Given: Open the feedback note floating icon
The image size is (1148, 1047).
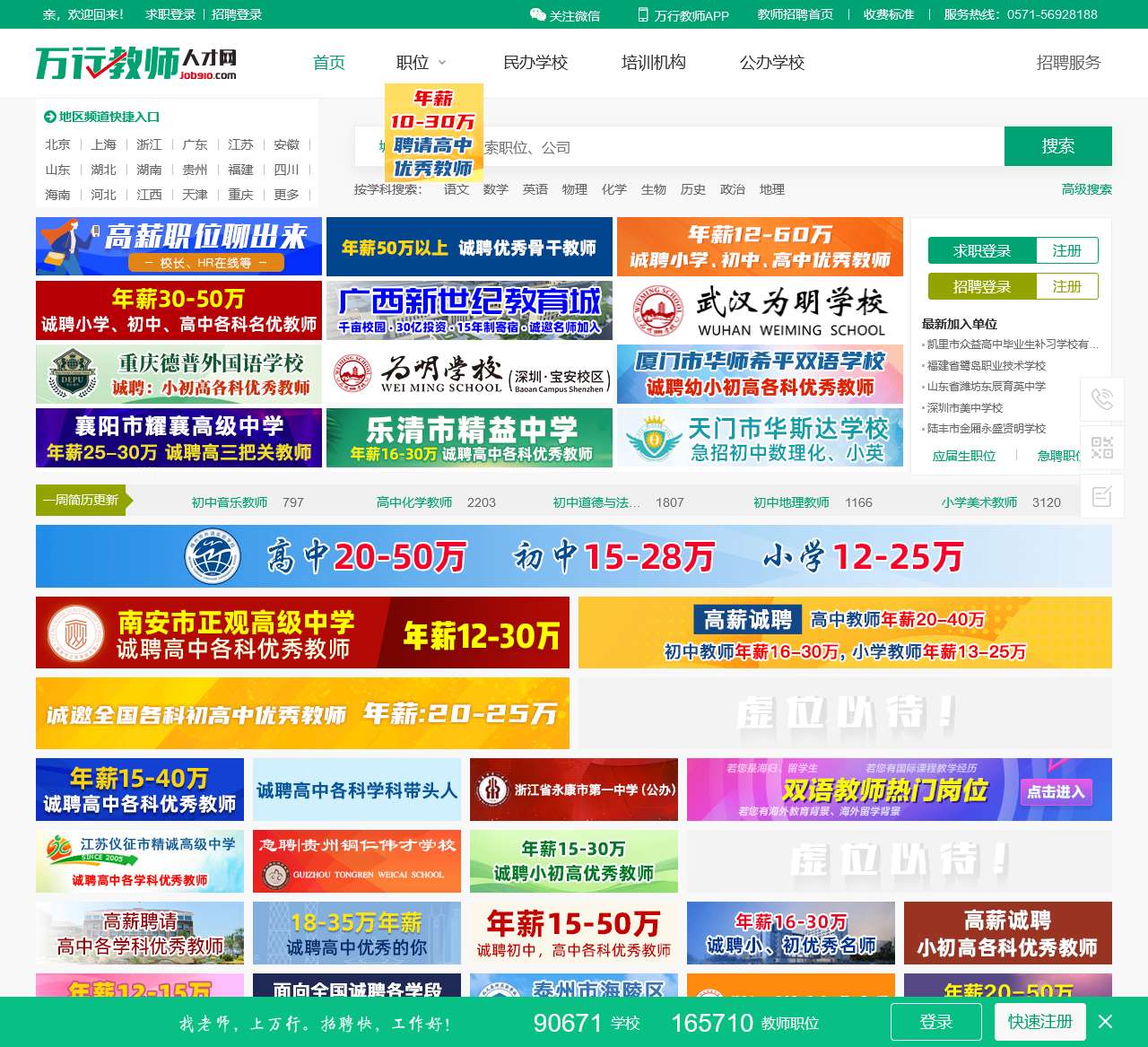Looking at the screenshot, I should [x=1102, y=495].
